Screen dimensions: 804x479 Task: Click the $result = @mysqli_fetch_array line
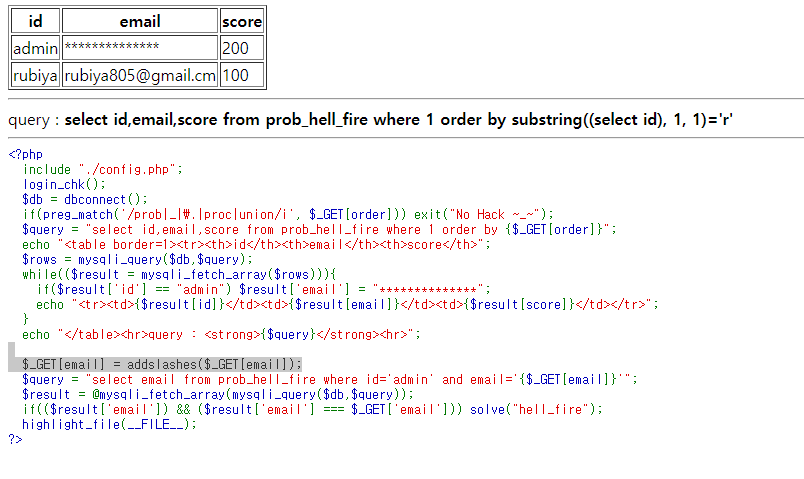[218, 394]
